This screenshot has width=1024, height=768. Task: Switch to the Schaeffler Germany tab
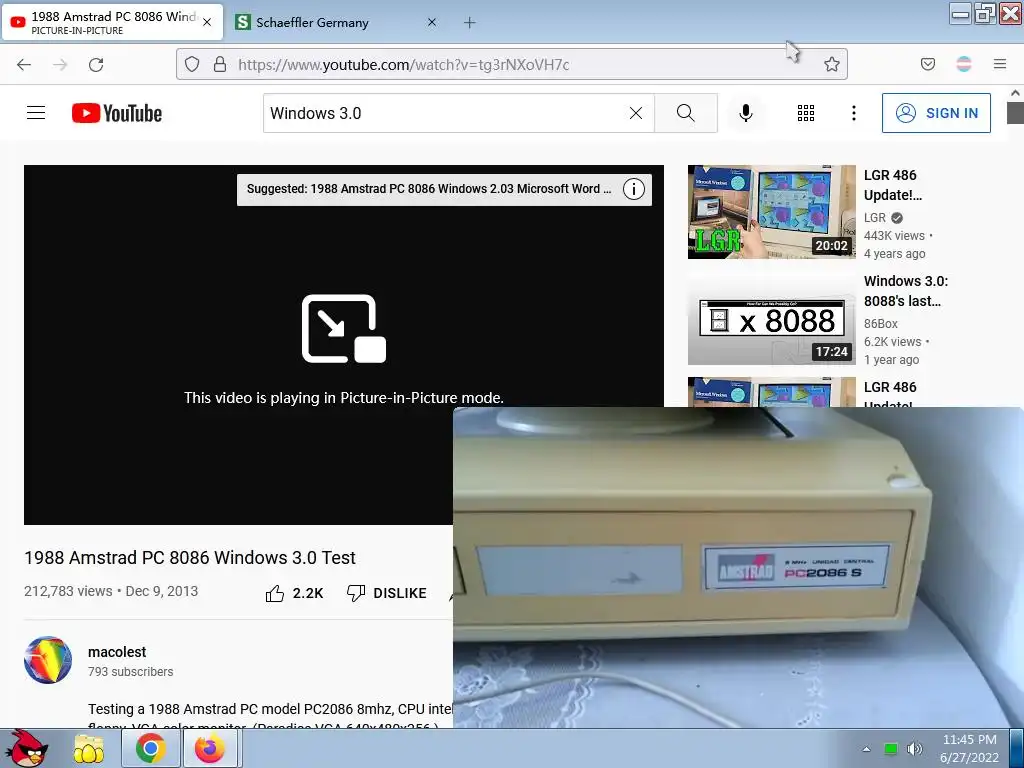312,23
